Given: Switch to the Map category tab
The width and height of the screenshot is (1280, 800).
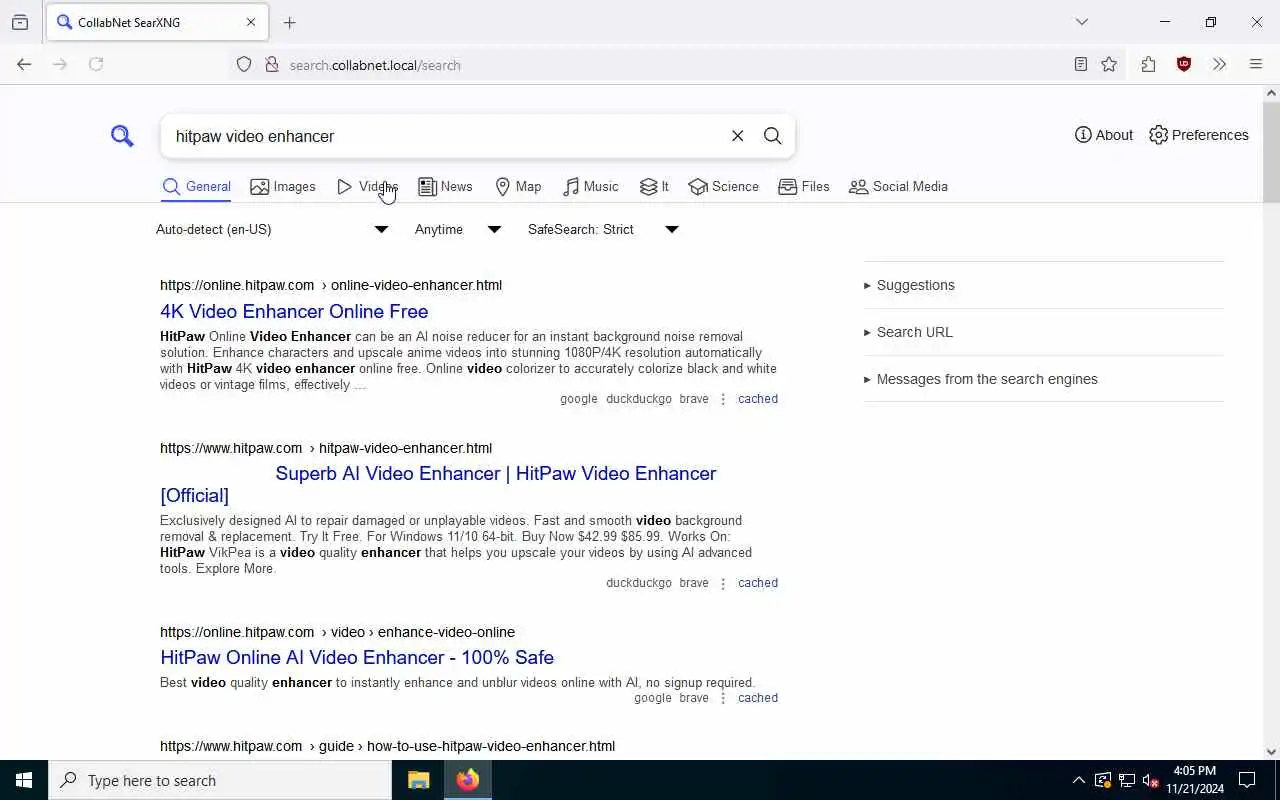Looking at the screenshot, I should [518, 186].
